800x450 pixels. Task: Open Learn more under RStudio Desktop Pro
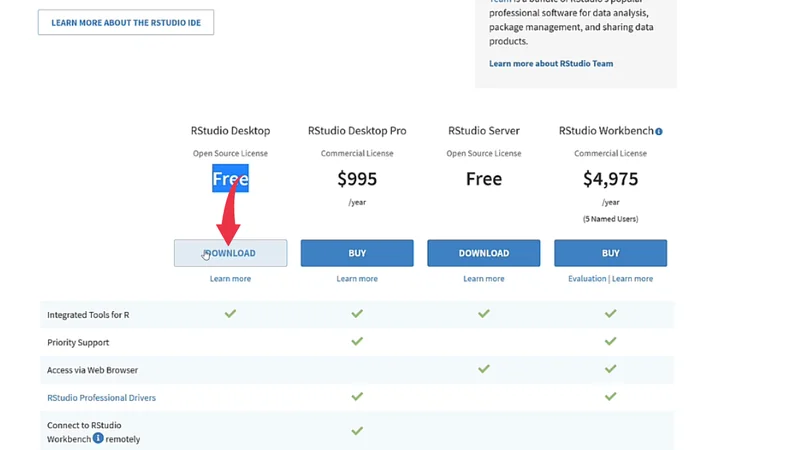pos(357,279)
